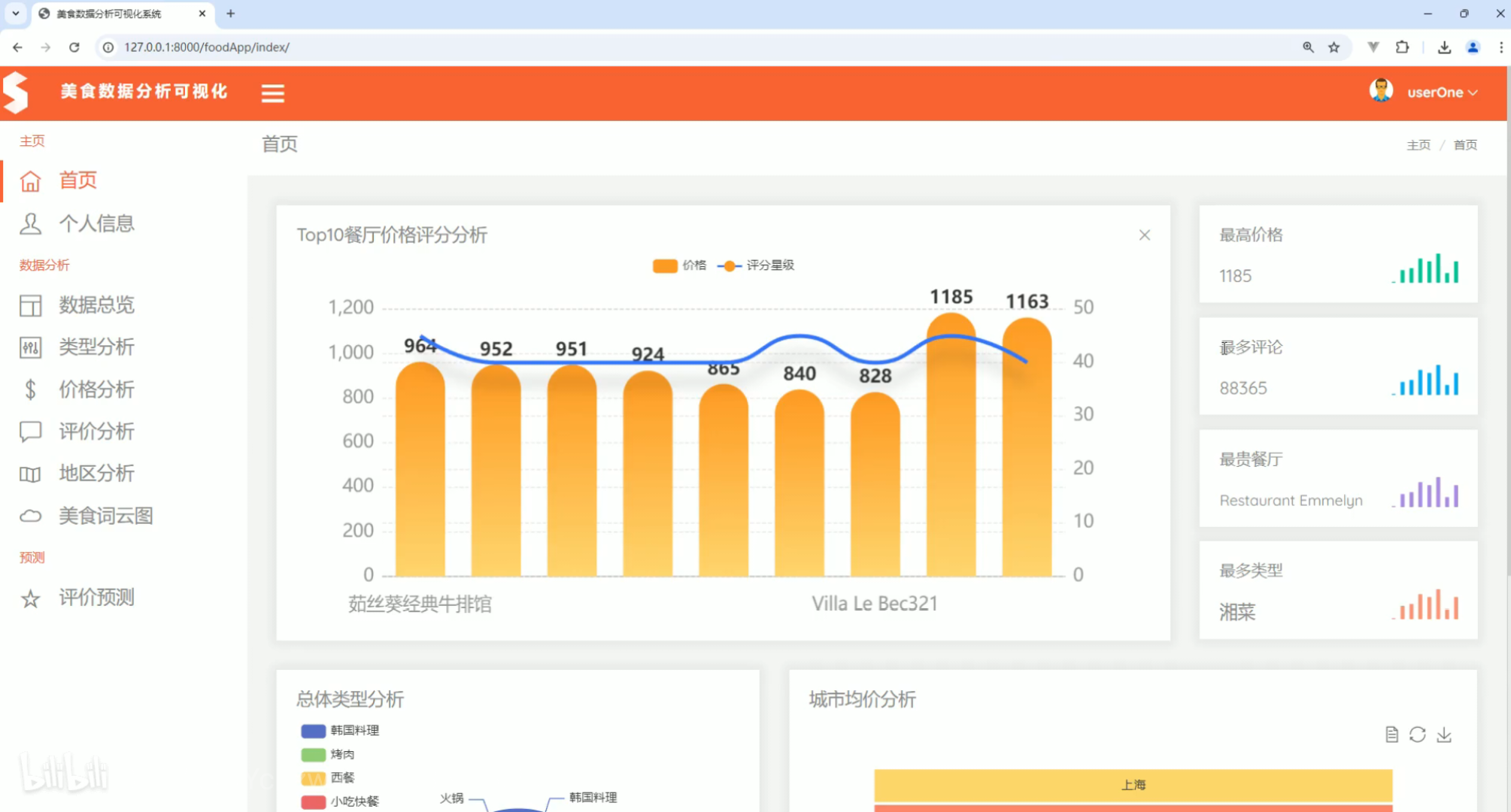
Task: Click the restore refresh icon in city chart
Action: [1418, 735]
